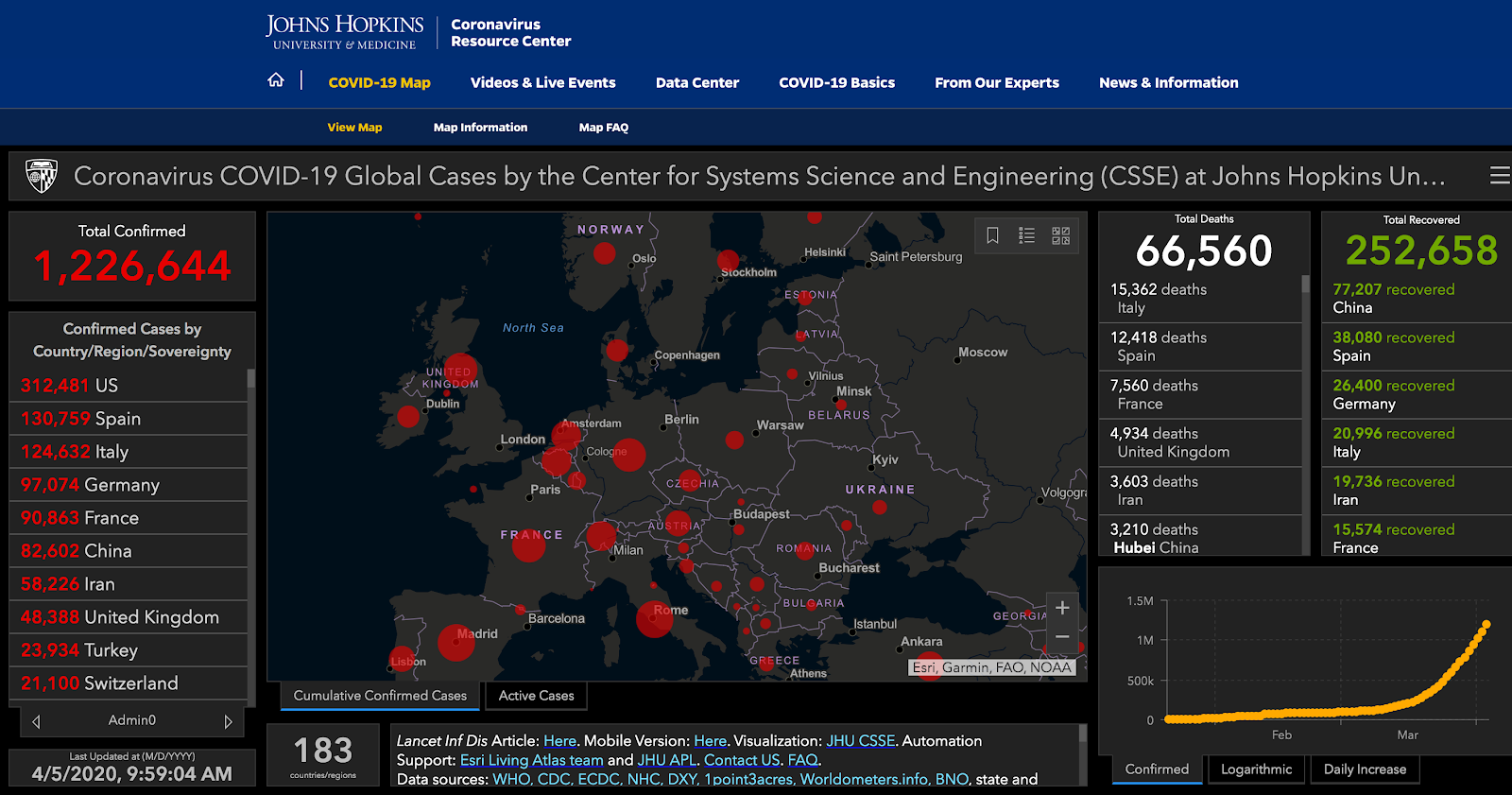Open the Mobile Version Here link

point(711,741)
